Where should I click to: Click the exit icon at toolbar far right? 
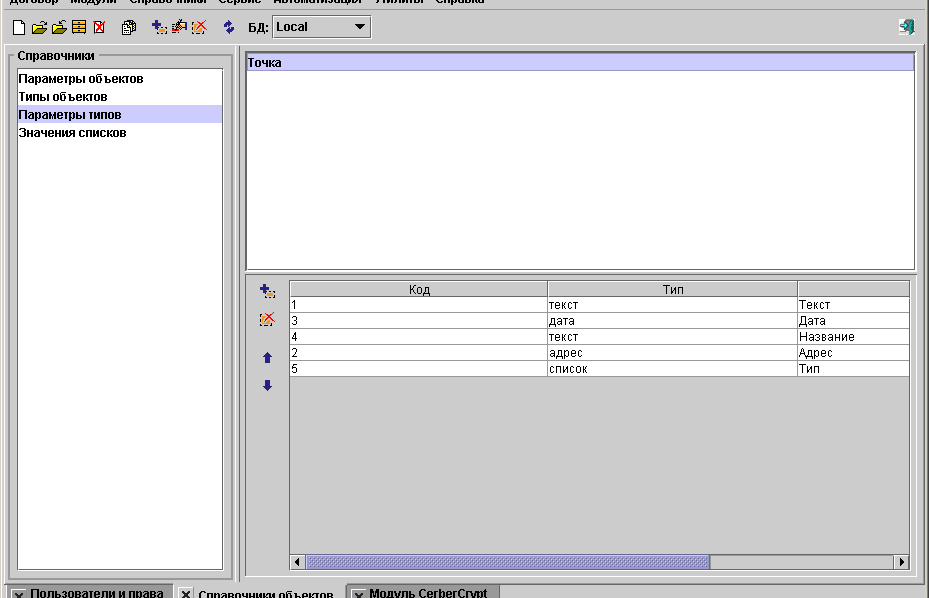[x=906, y=27]
